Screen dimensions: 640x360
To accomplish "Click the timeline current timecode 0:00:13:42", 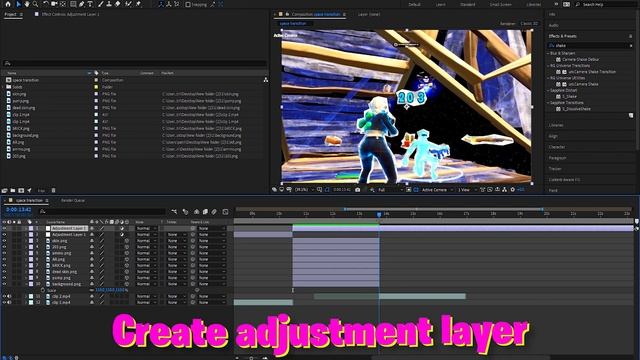I will [18, 210].
